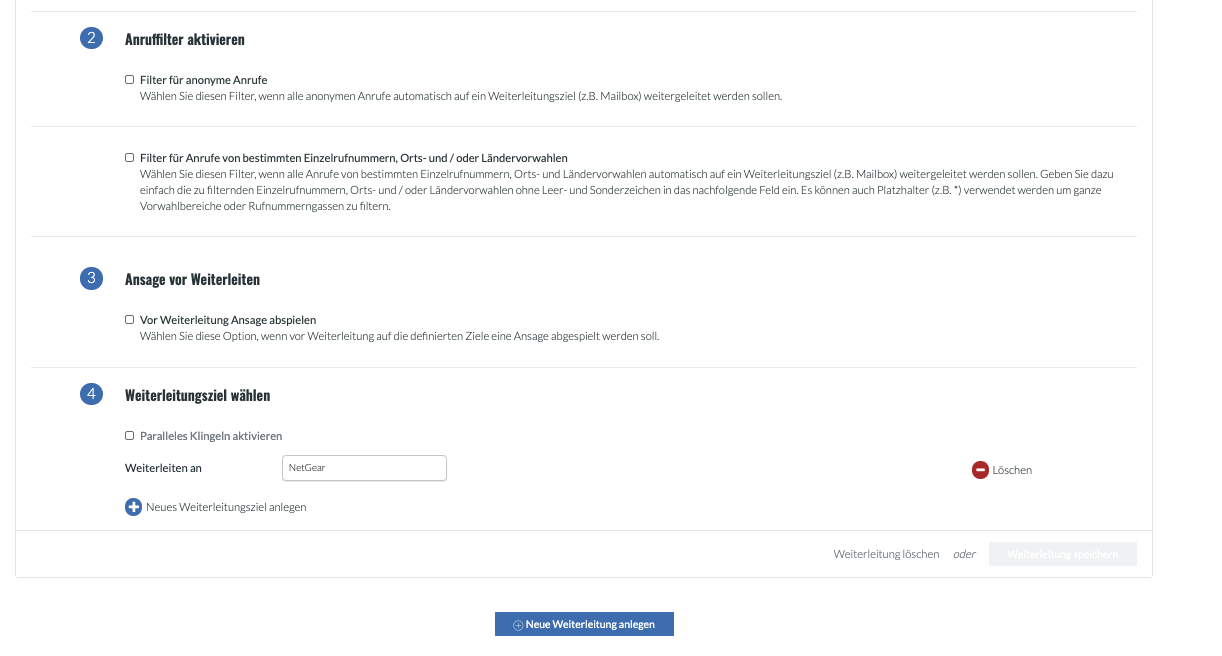1222x656 pixels.
Task: Click the Ansage vor Weiterleiten heading
Action: pos(192,280)
